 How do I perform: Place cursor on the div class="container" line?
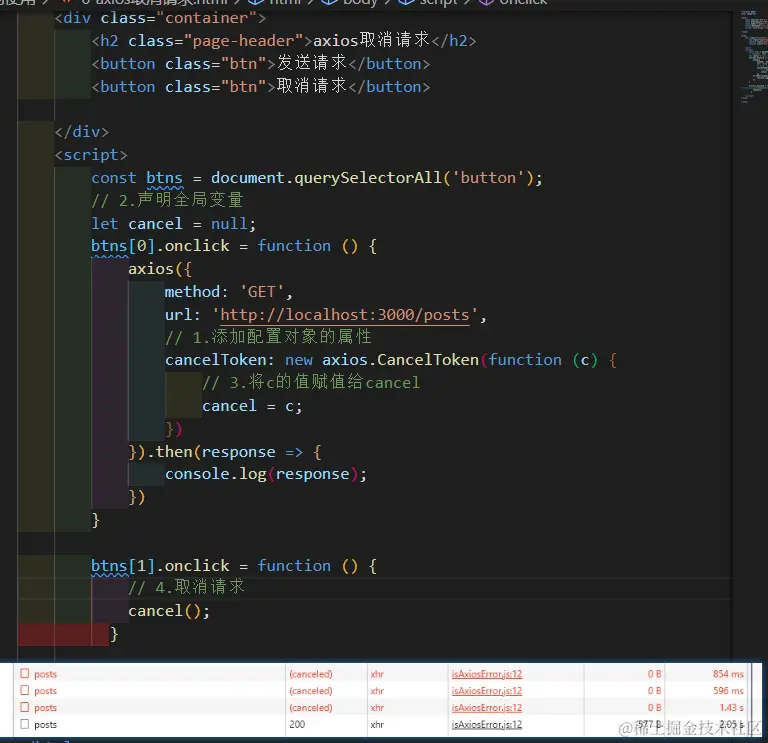pos(160,18)
